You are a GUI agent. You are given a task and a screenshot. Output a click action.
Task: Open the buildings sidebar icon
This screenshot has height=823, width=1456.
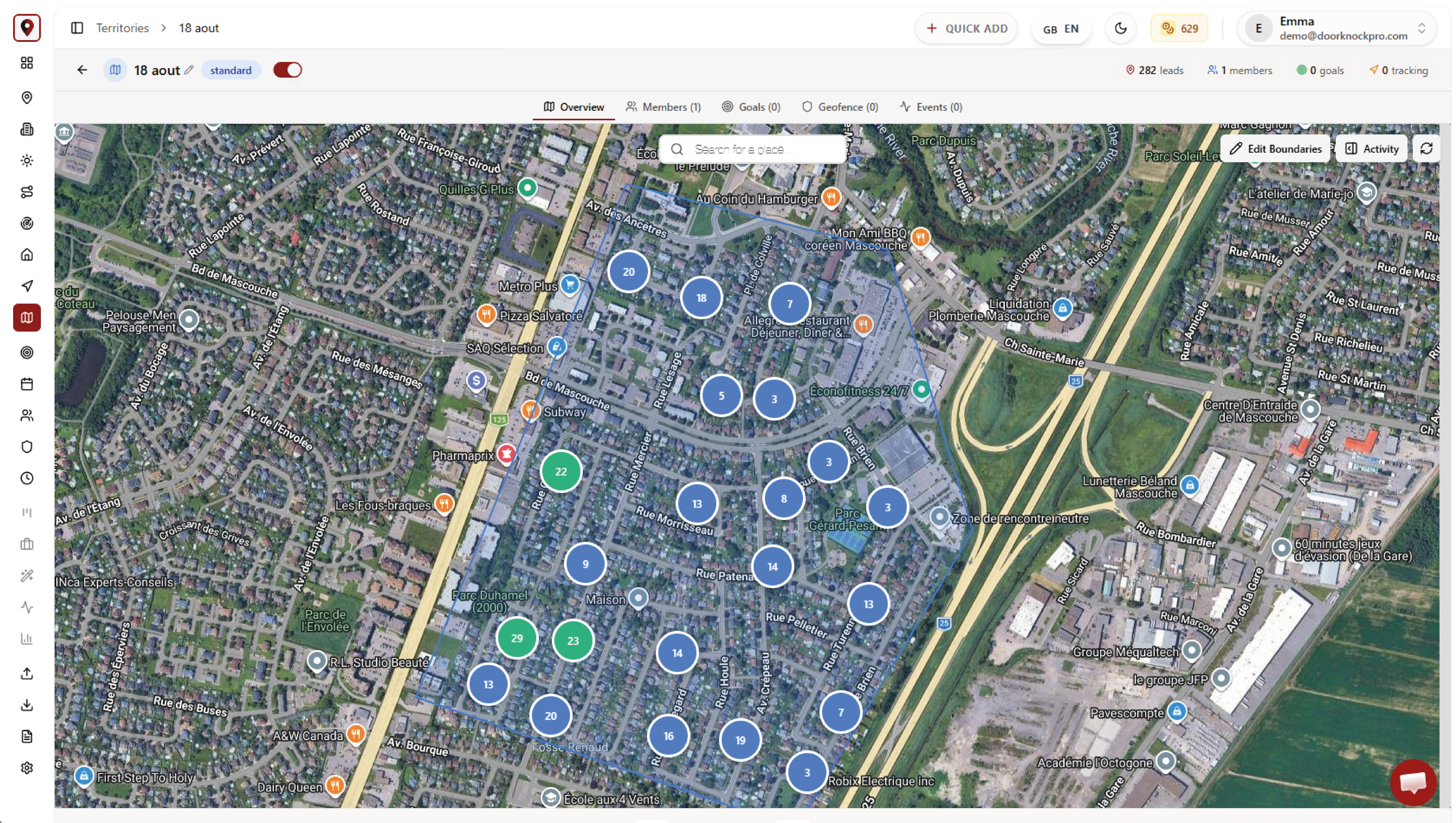click(x=27, y=129)
